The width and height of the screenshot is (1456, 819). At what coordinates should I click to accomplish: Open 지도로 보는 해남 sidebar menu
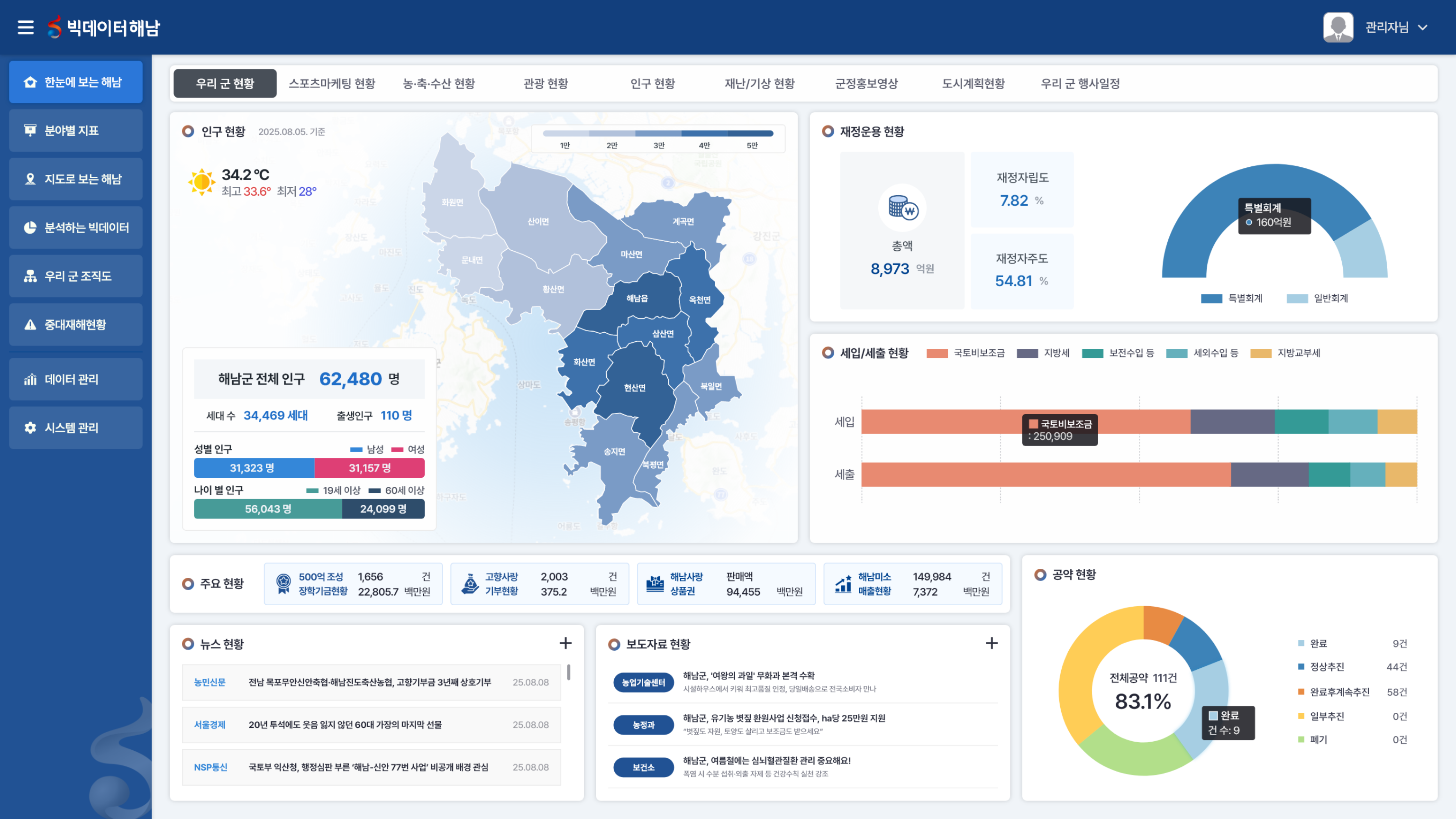point(76,179)
